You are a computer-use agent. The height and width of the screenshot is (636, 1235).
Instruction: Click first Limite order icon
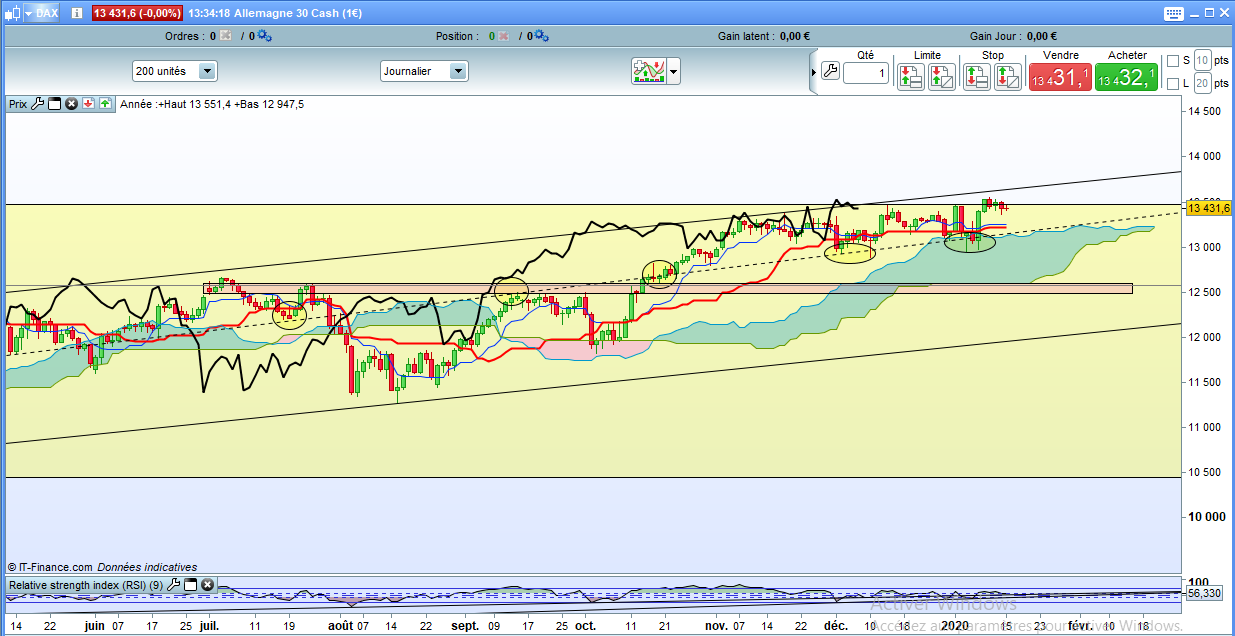(910, 76)
